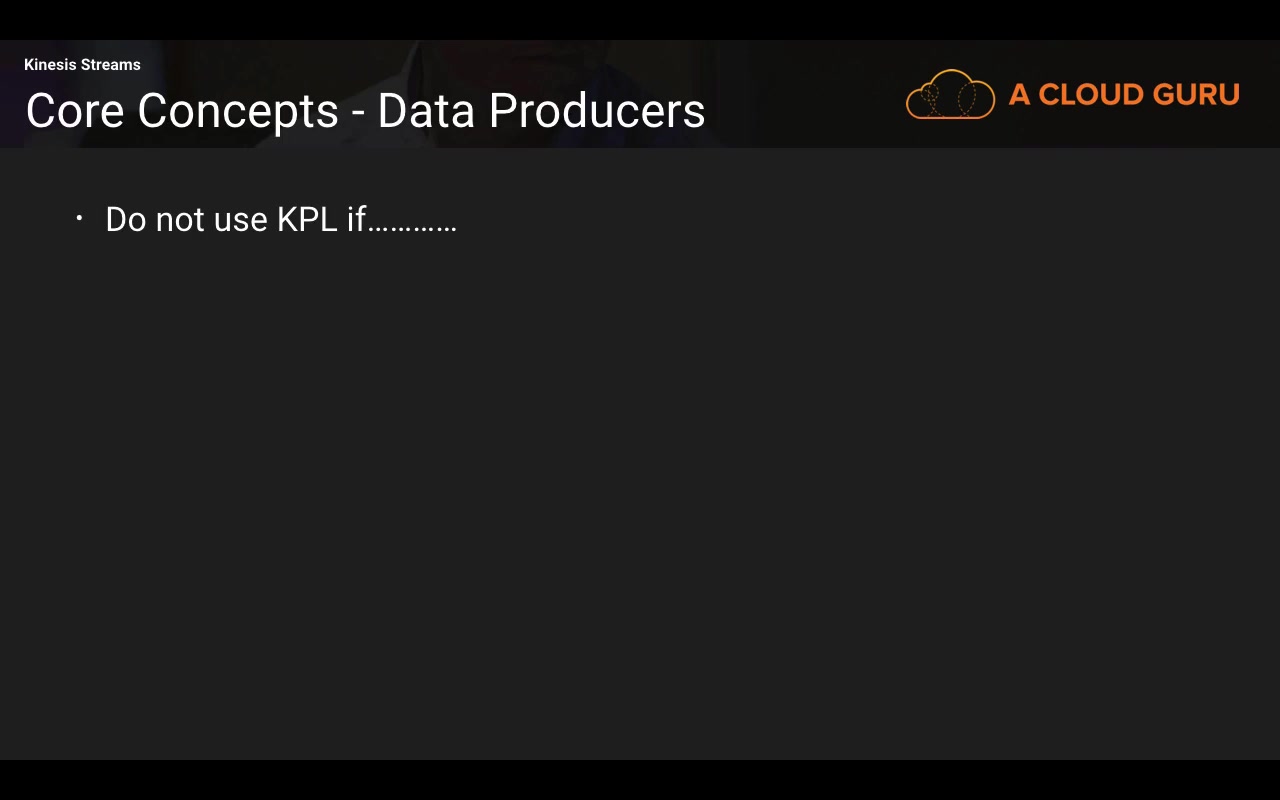Image resolution: width=1280 pixels, height=800 pixels.
Task: Click the "Kinesis Streams" section label
Action: point(82,65)
